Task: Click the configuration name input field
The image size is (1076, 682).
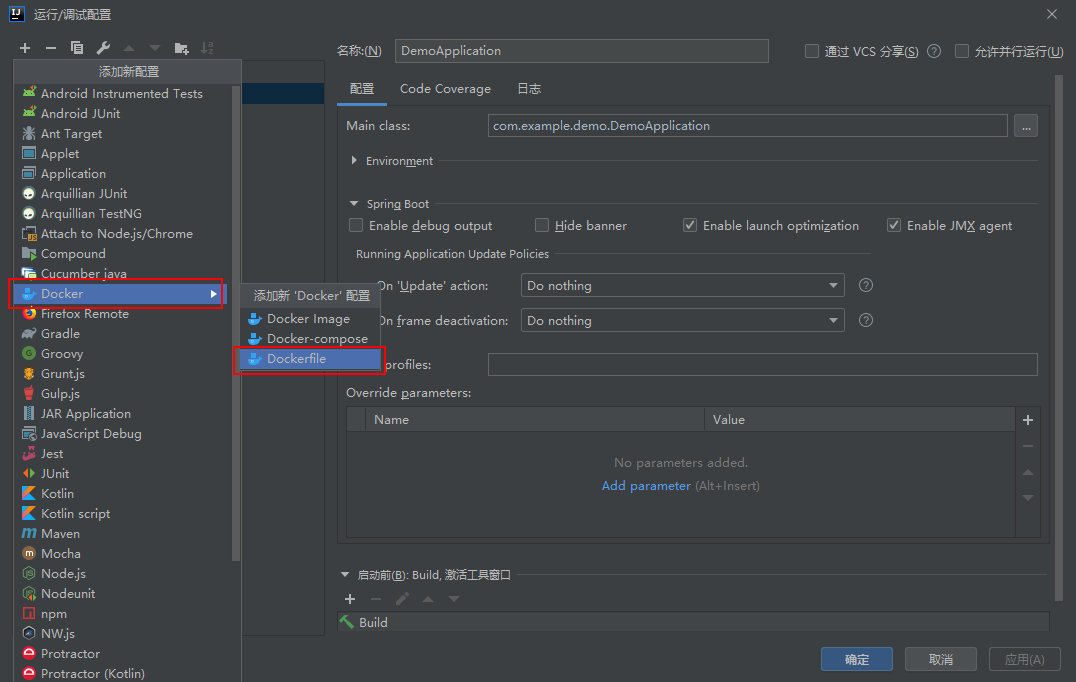Action: pos(582,51)
